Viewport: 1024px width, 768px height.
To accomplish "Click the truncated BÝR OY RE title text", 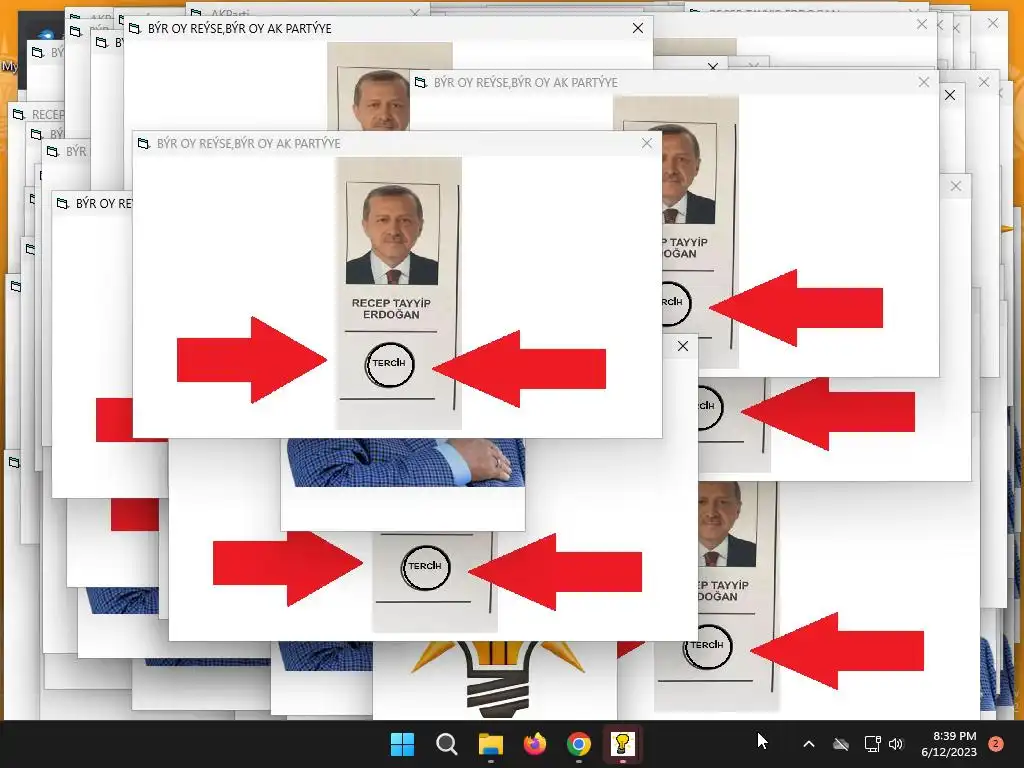I will pyautogui.click(x=104, y=204).
